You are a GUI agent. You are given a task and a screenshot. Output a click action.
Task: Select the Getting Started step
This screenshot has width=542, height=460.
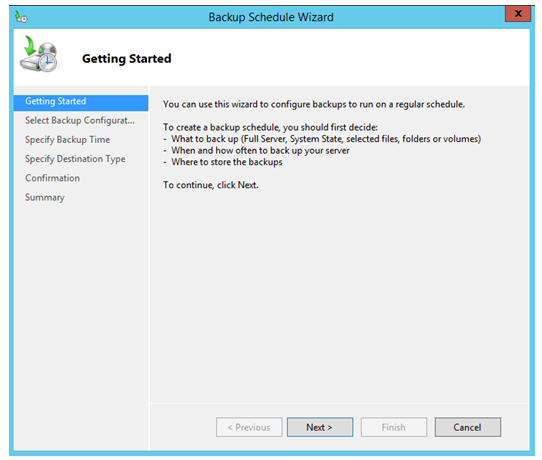pyautogui.click(x=81, y=102)
